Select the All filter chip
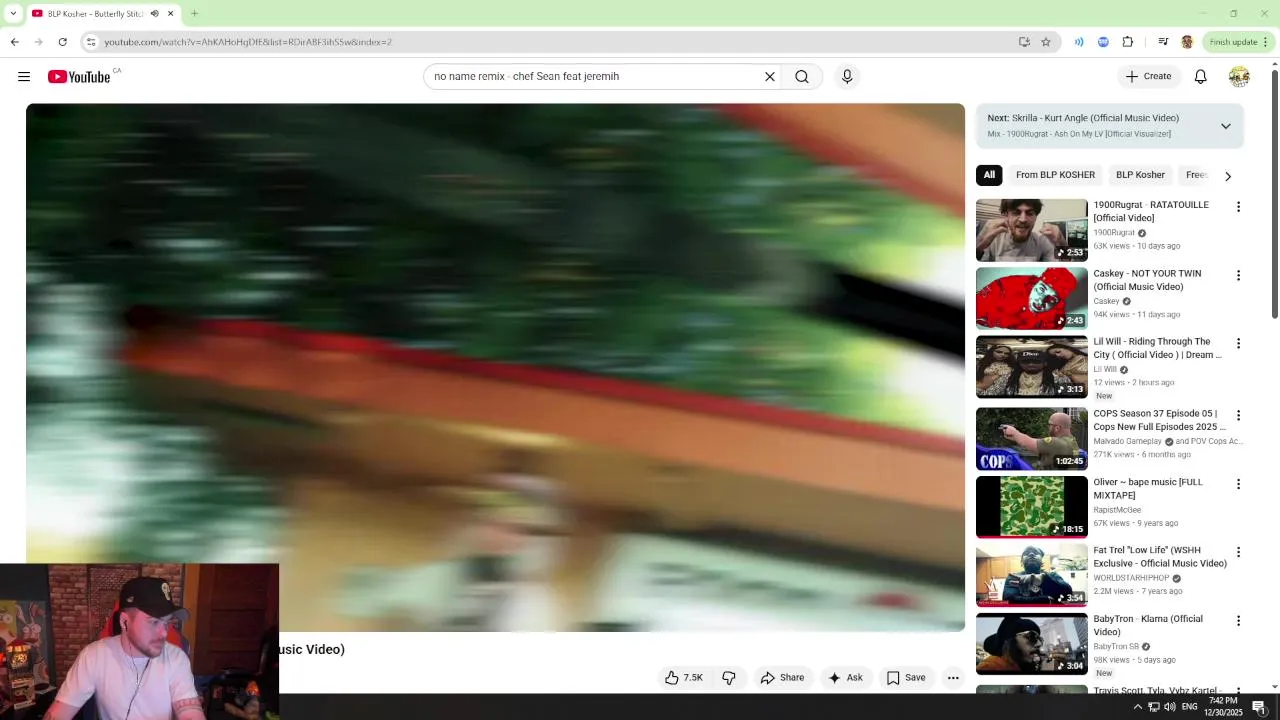 [x=989, y=175]
